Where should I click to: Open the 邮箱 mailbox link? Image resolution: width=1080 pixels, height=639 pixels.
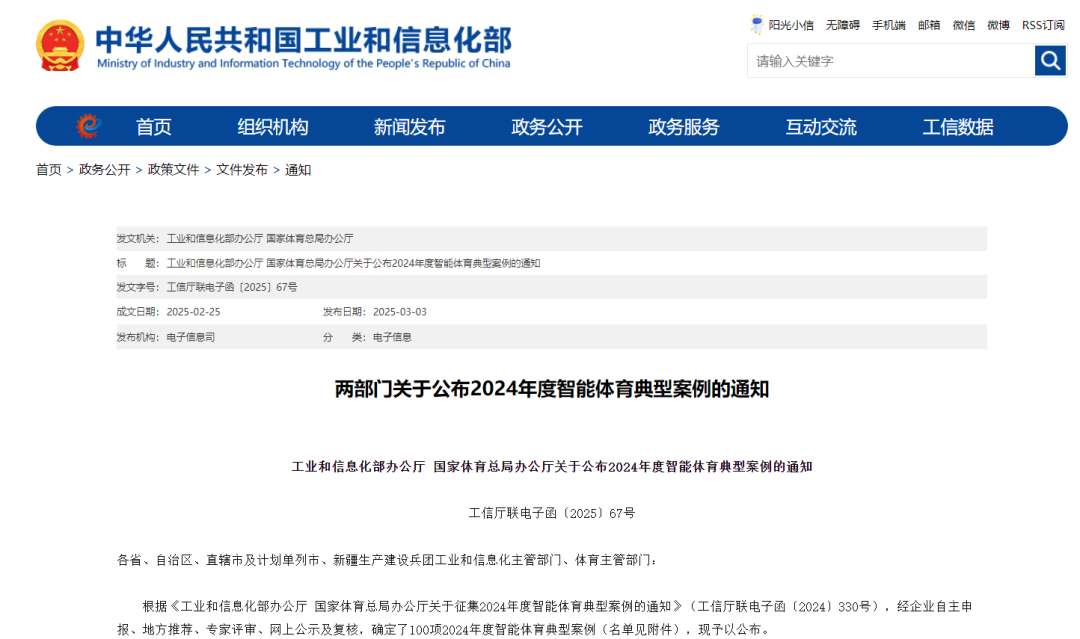click(928, 25)
